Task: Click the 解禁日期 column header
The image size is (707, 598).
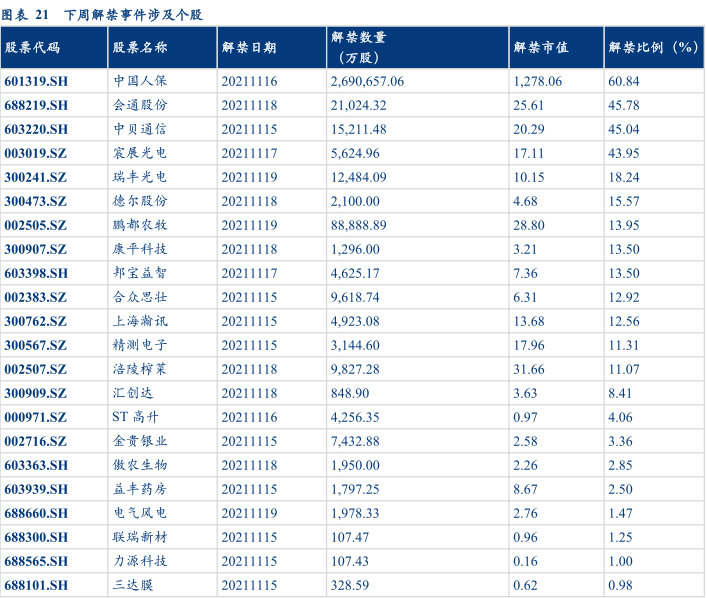Action: point(271,47)
